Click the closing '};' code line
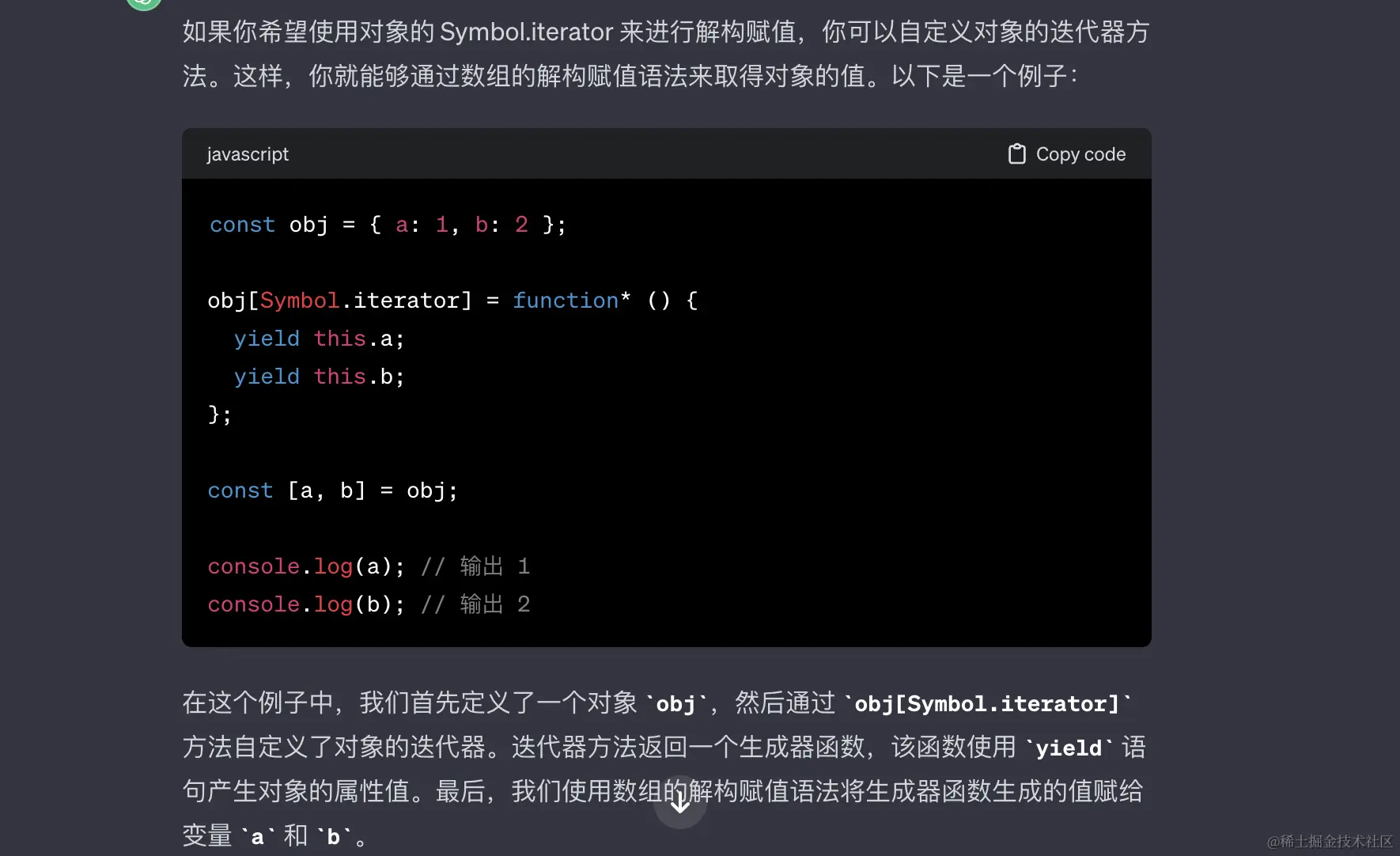This screenshot has width=1400, height=856. (220, 415)
